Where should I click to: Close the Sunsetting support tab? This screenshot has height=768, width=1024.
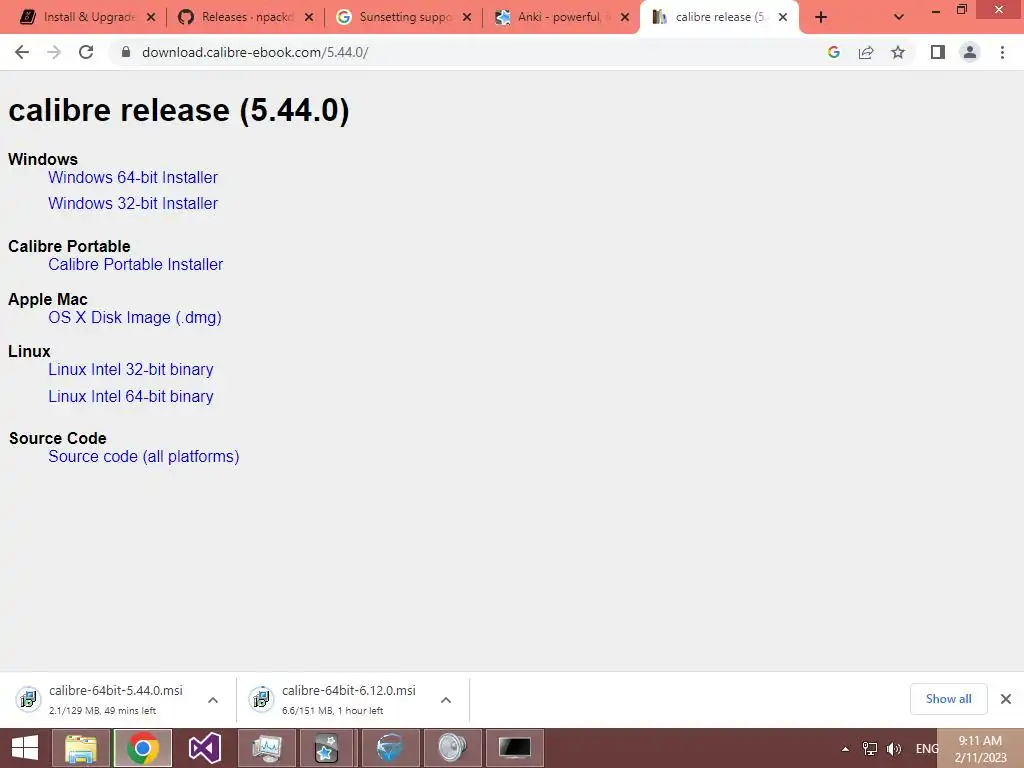coord(467,17)
